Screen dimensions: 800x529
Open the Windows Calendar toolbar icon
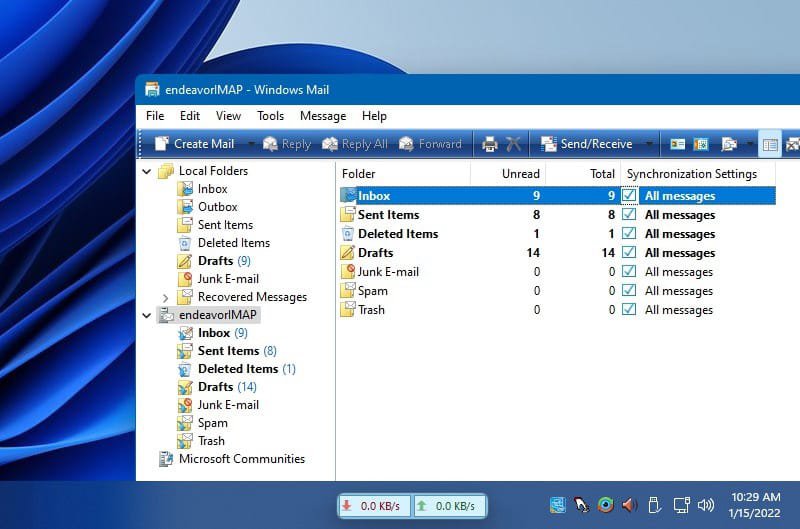point(702,144)
